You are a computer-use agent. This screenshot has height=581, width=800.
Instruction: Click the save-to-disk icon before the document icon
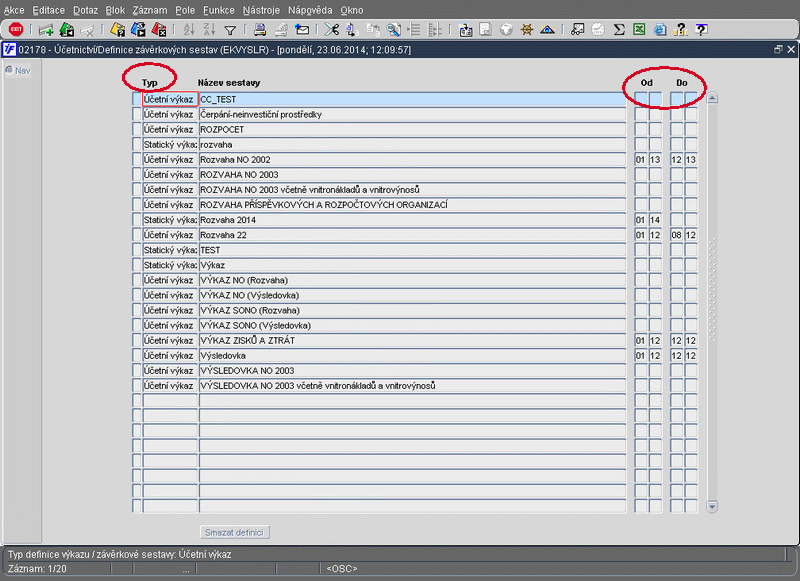tap(465, 30)
